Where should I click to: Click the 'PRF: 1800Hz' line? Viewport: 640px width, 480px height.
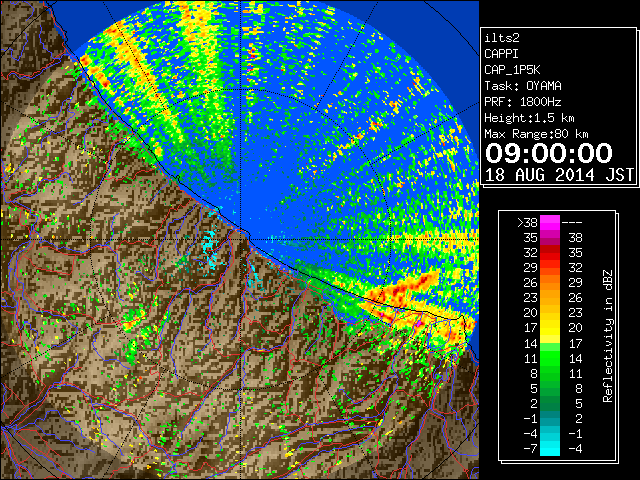(x=523, y=102)
